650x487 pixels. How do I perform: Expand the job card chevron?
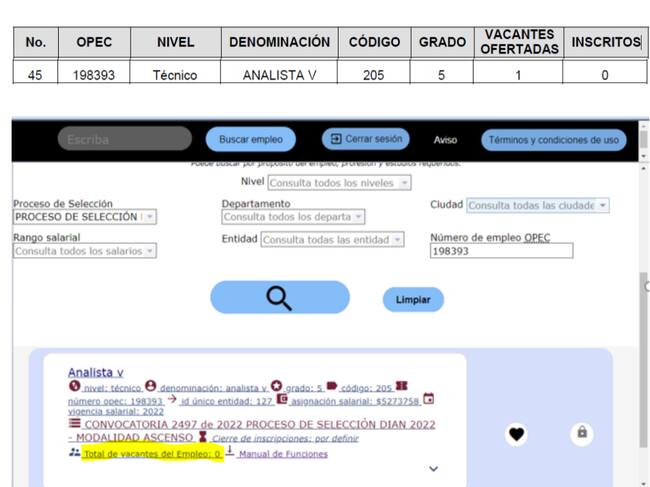click(433, 468)
